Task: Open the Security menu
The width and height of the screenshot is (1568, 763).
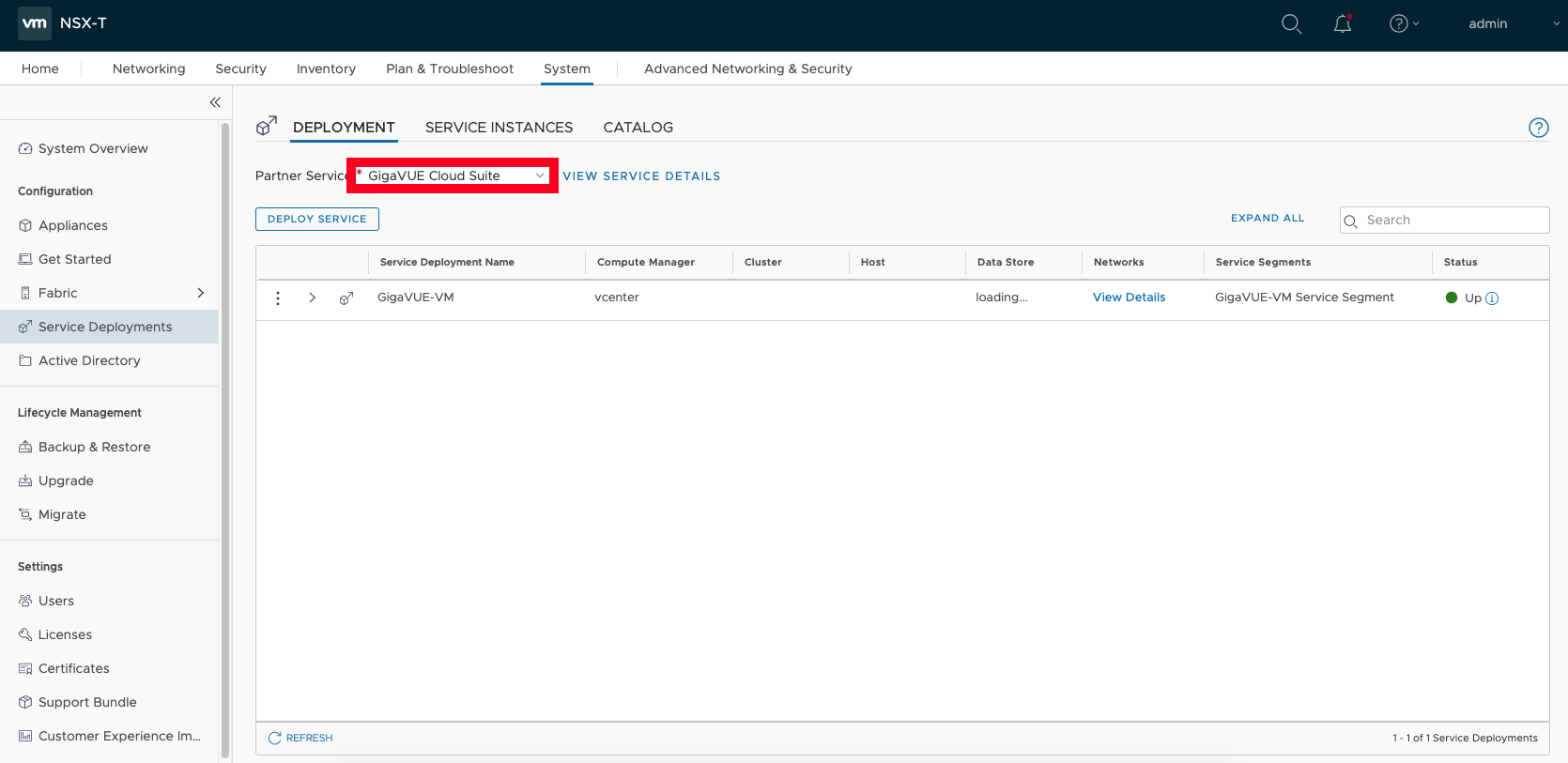Action: pyautogui.click(x=241, y=69)
